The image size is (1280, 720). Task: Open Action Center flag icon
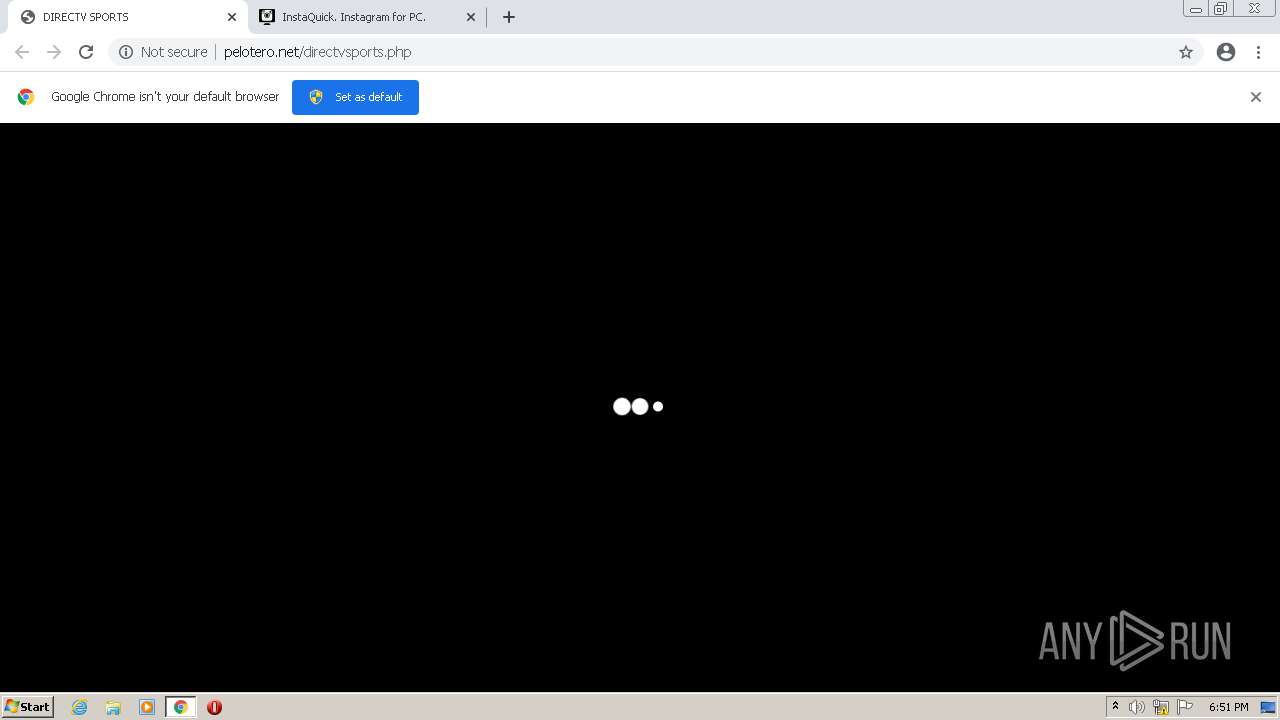pyautogui.click(x=1185, y=707)
